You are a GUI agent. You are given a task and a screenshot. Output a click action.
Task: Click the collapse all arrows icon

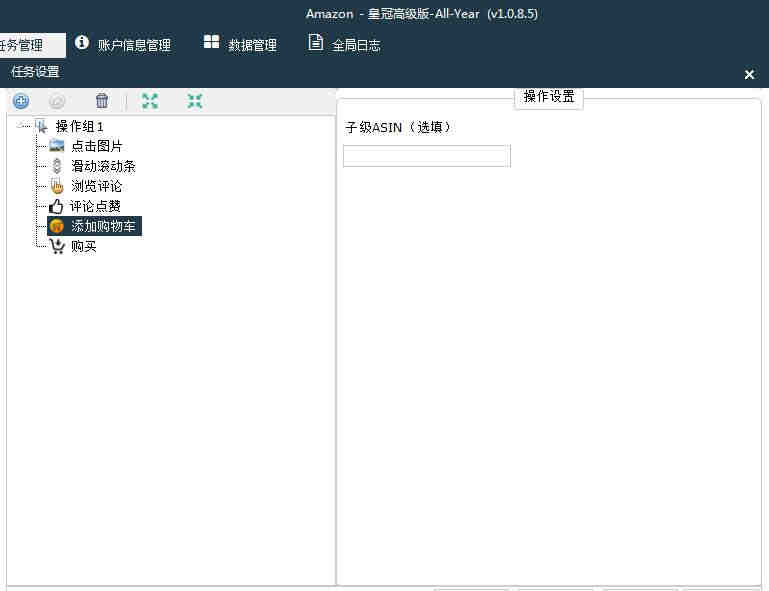195,101
